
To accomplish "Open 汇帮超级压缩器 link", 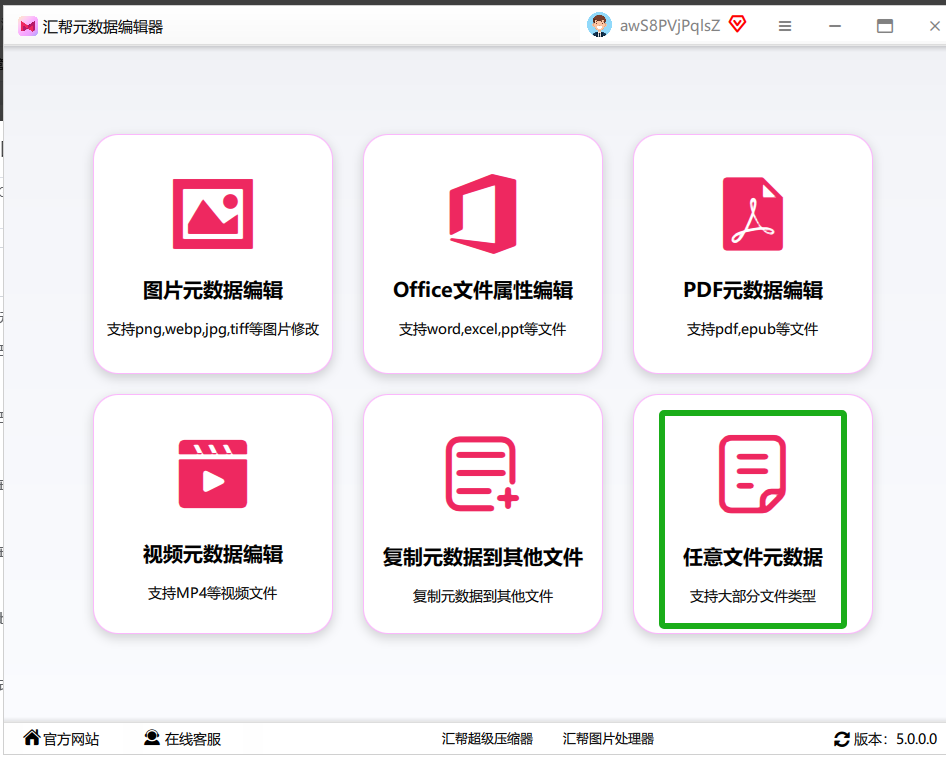I will (487, 738).
